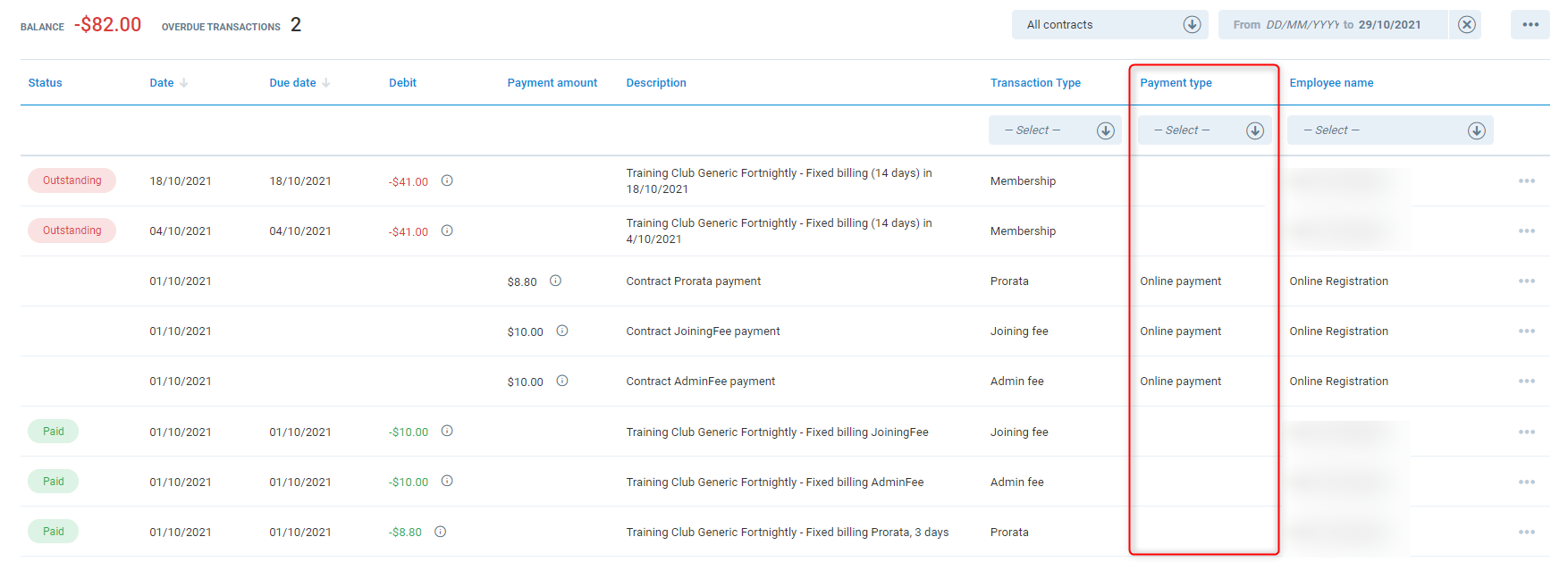Image resolution: width=1568 pixels, height=562 pixels.
Task: Click info icon next to $8.80 payment
Action: point(555,281)
